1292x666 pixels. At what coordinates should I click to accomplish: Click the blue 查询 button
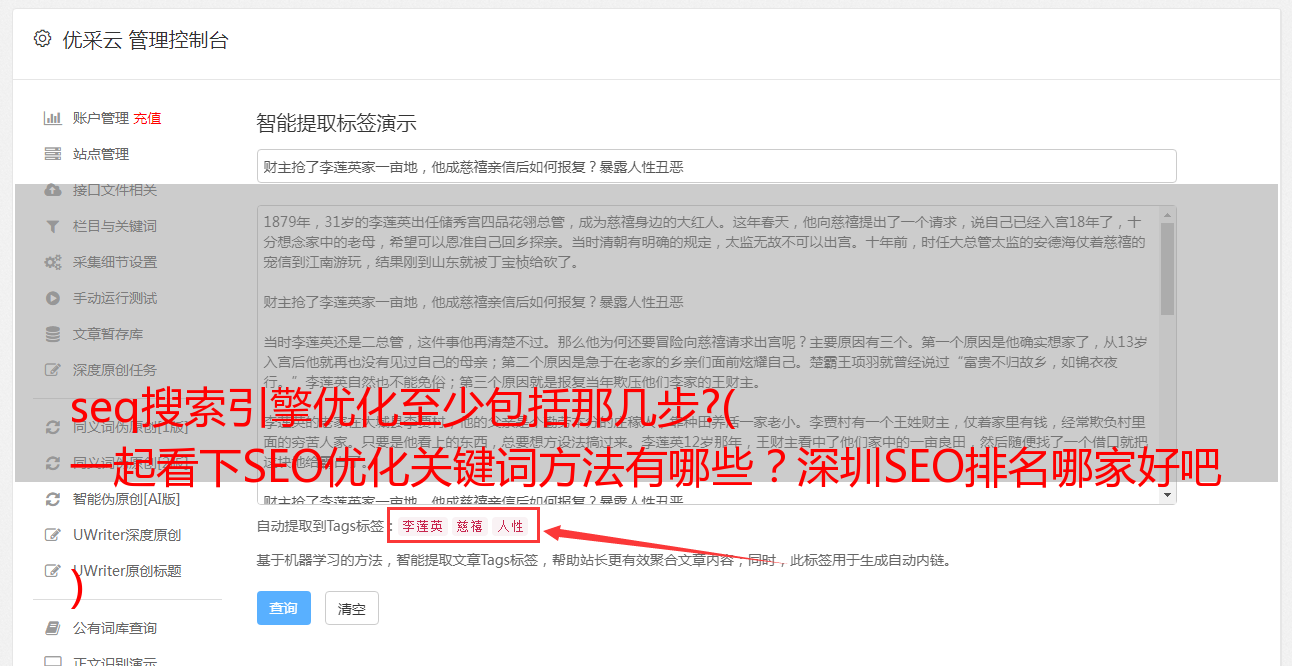pos(284,608)
